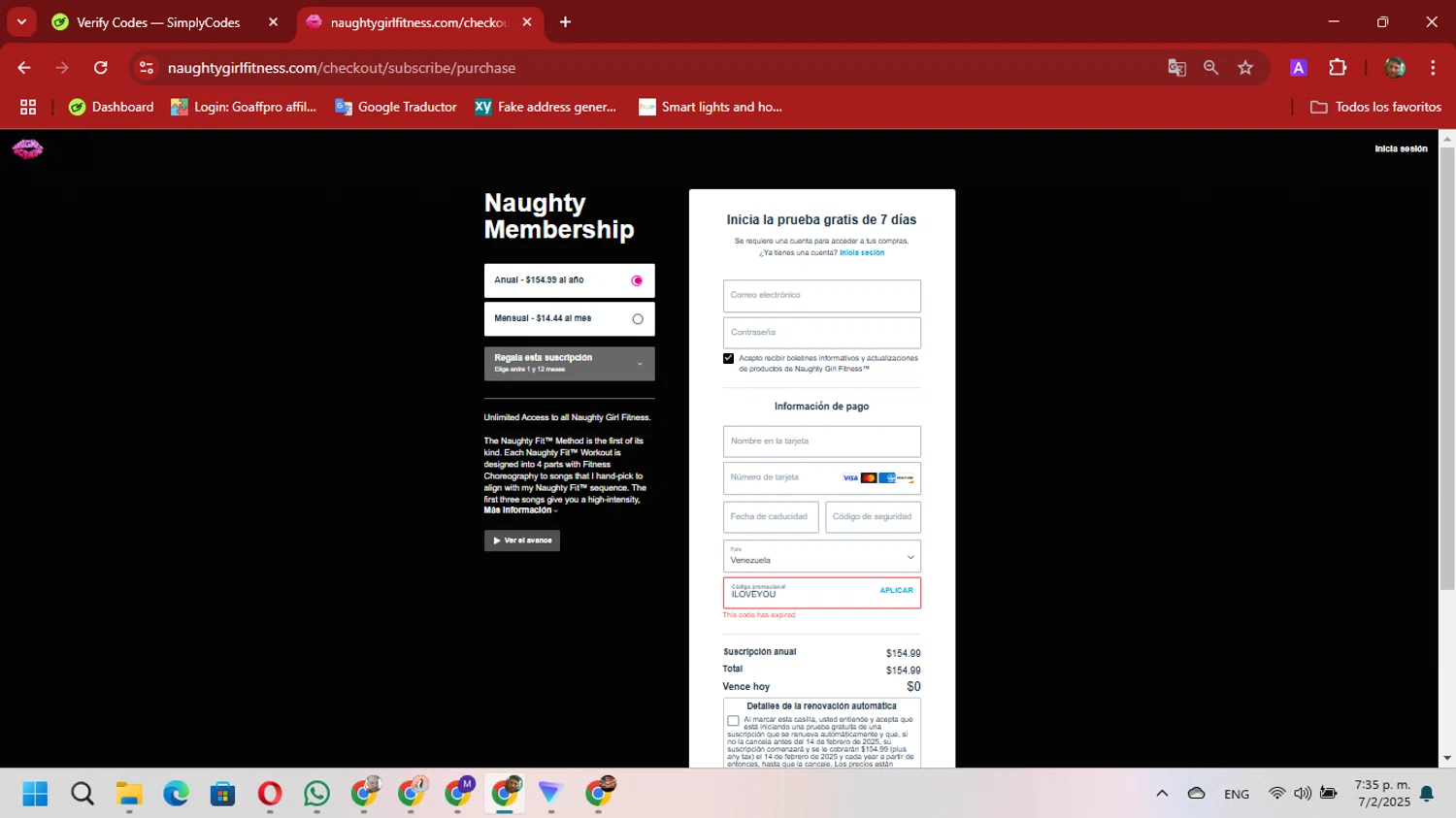Image resolution: width=1456 pixels, height=818 pixels.
Task: Open the Google Traductor bookmark
Action: tap(396, 107)
